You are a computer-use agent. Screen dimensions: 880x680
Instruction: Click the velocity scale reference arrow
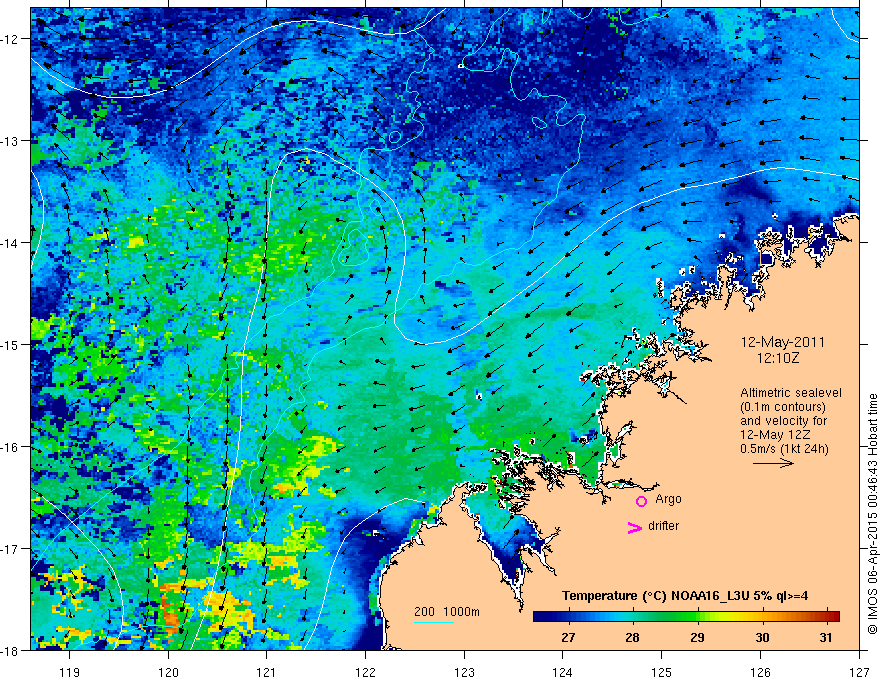point(773,464)
